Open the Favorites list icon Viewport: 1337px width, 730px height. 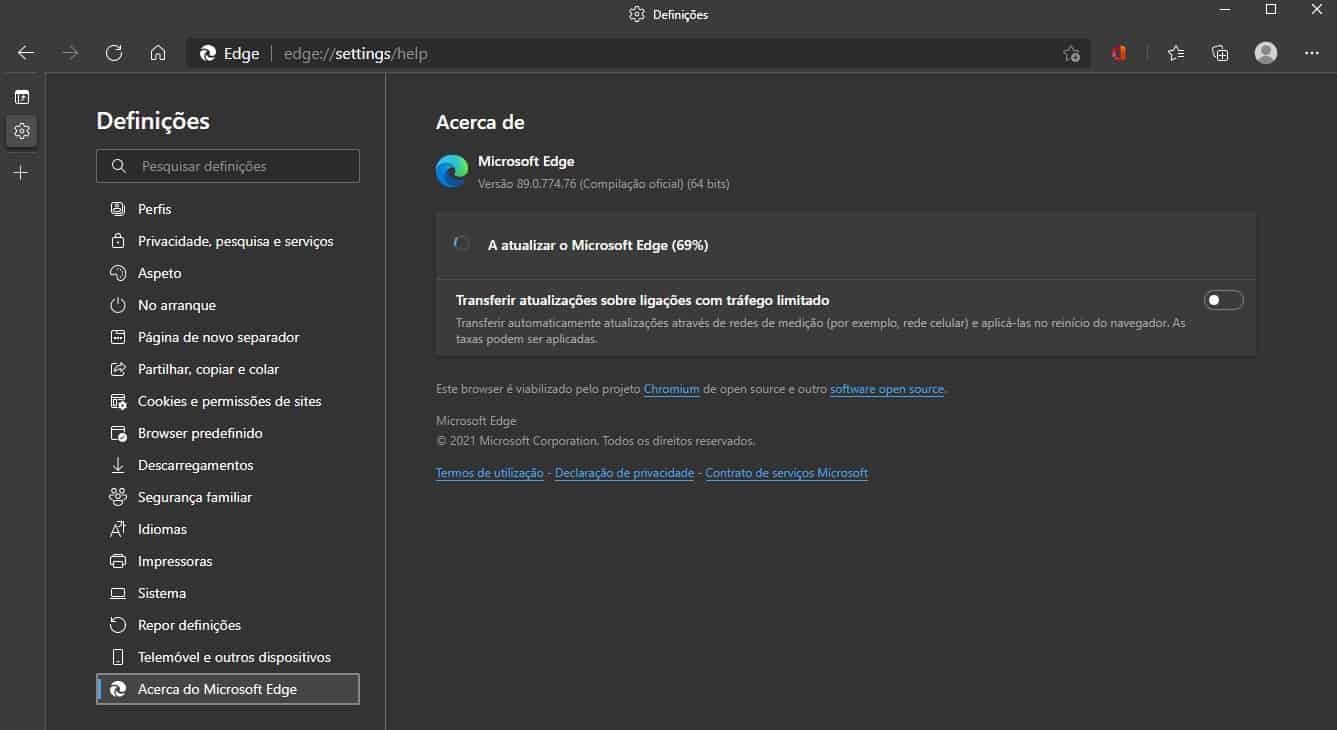[x=1176, y=54]
